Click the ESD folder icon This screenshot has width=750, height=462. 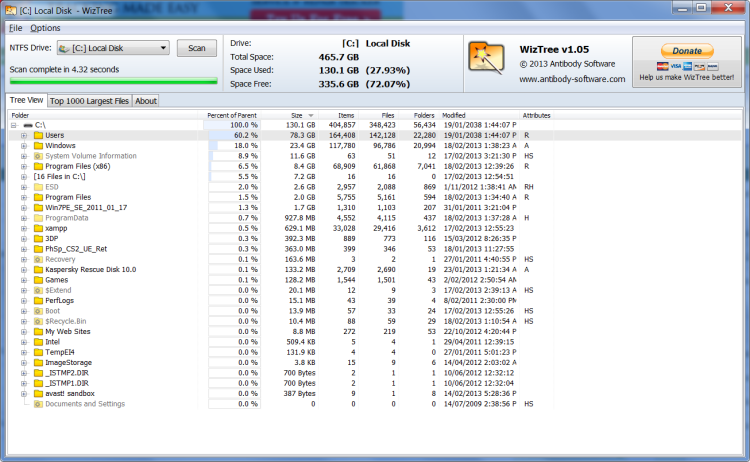[x=39, y=187]
